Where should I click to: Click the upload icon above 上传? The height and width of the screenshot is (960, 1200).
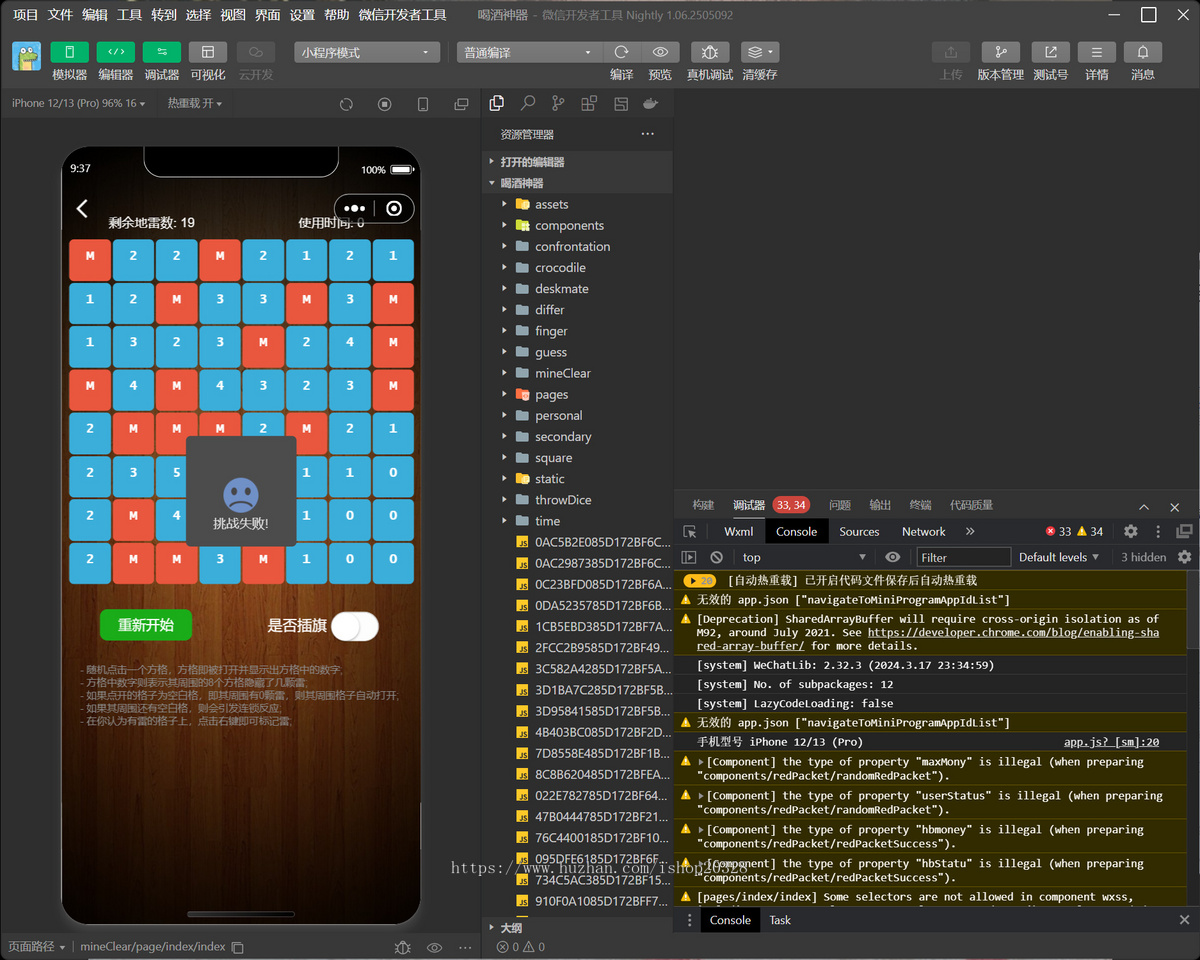coord(950,52)
